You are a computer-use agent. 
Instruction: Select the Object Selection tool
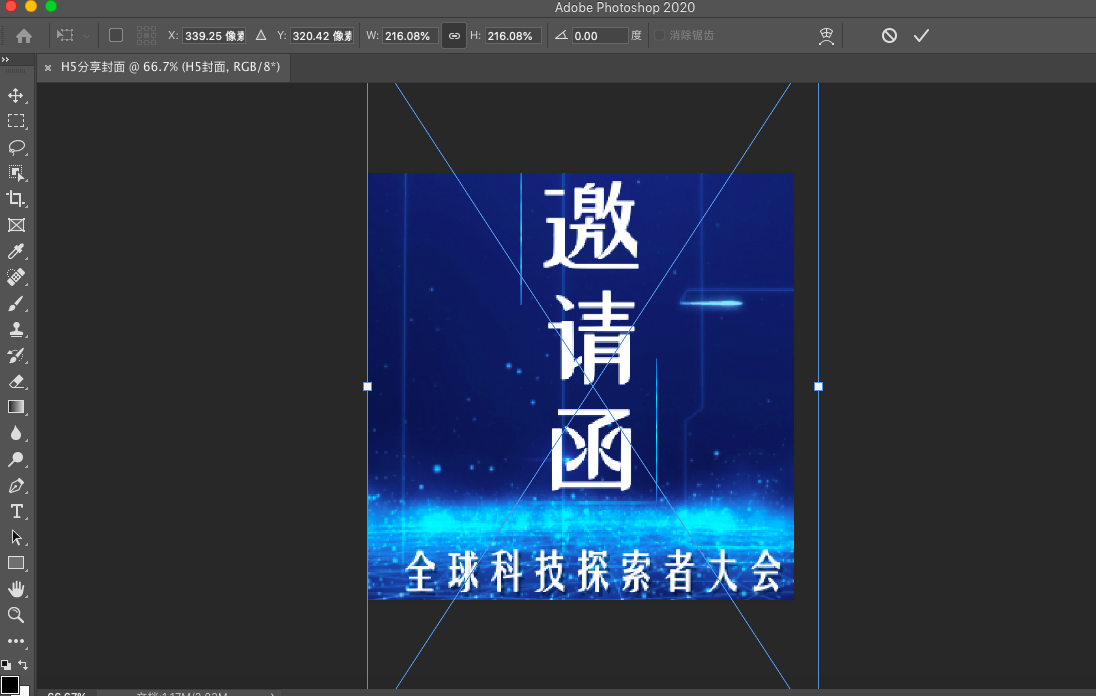(x=15, y=173)
